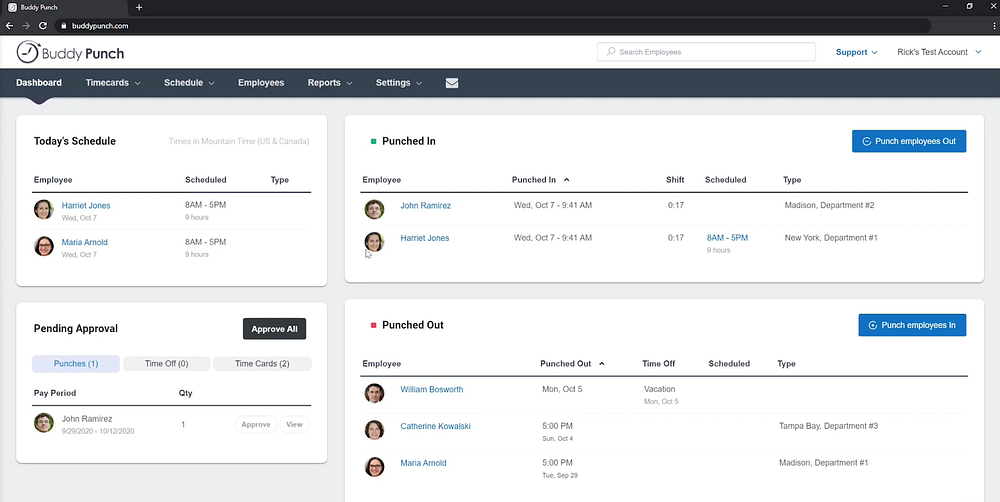Click Approve All button
Viewport: 1000px width, 502px height.
point(274,329)
